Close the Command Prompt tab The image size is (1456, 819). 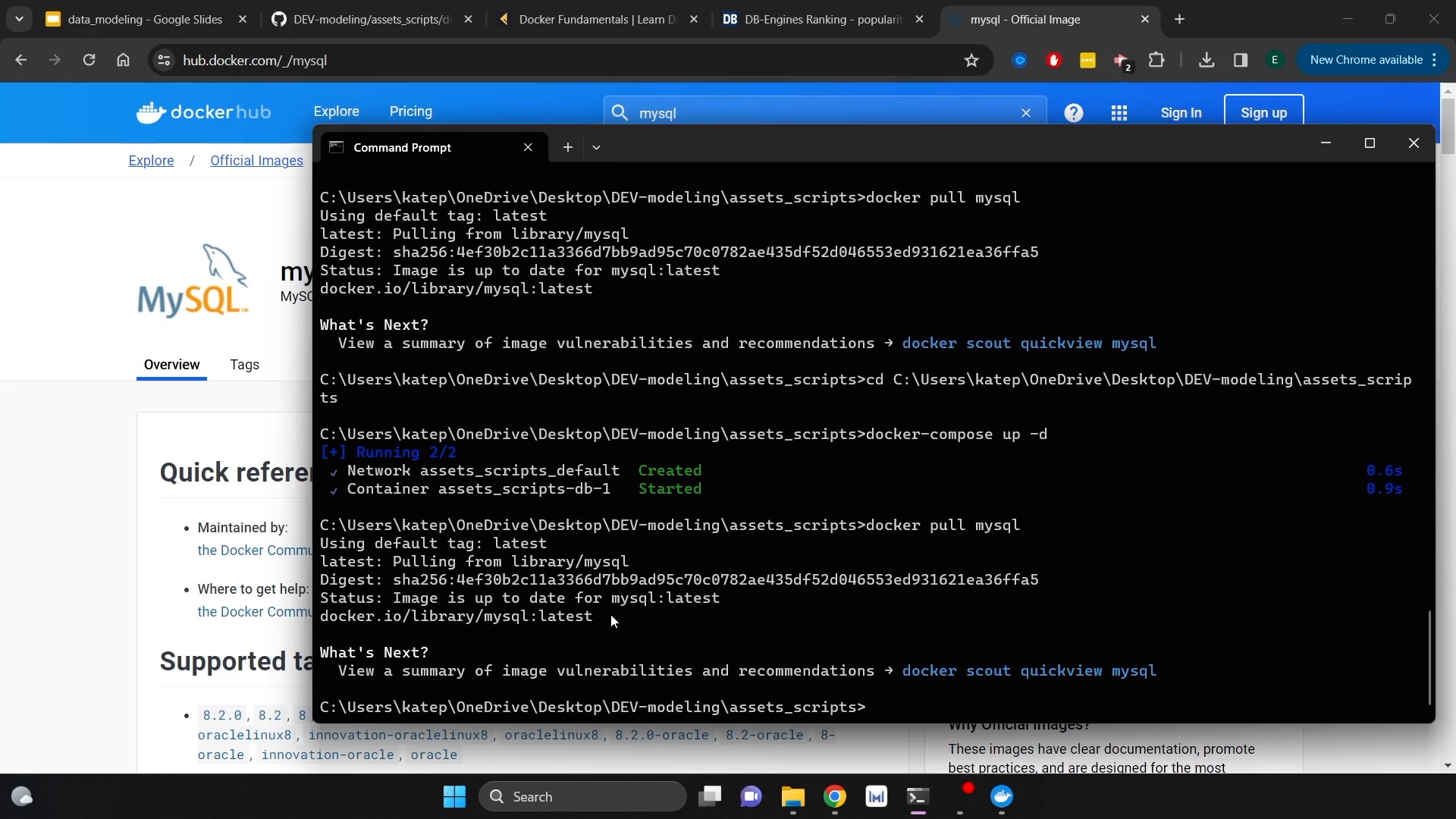(x=529, y=147)
